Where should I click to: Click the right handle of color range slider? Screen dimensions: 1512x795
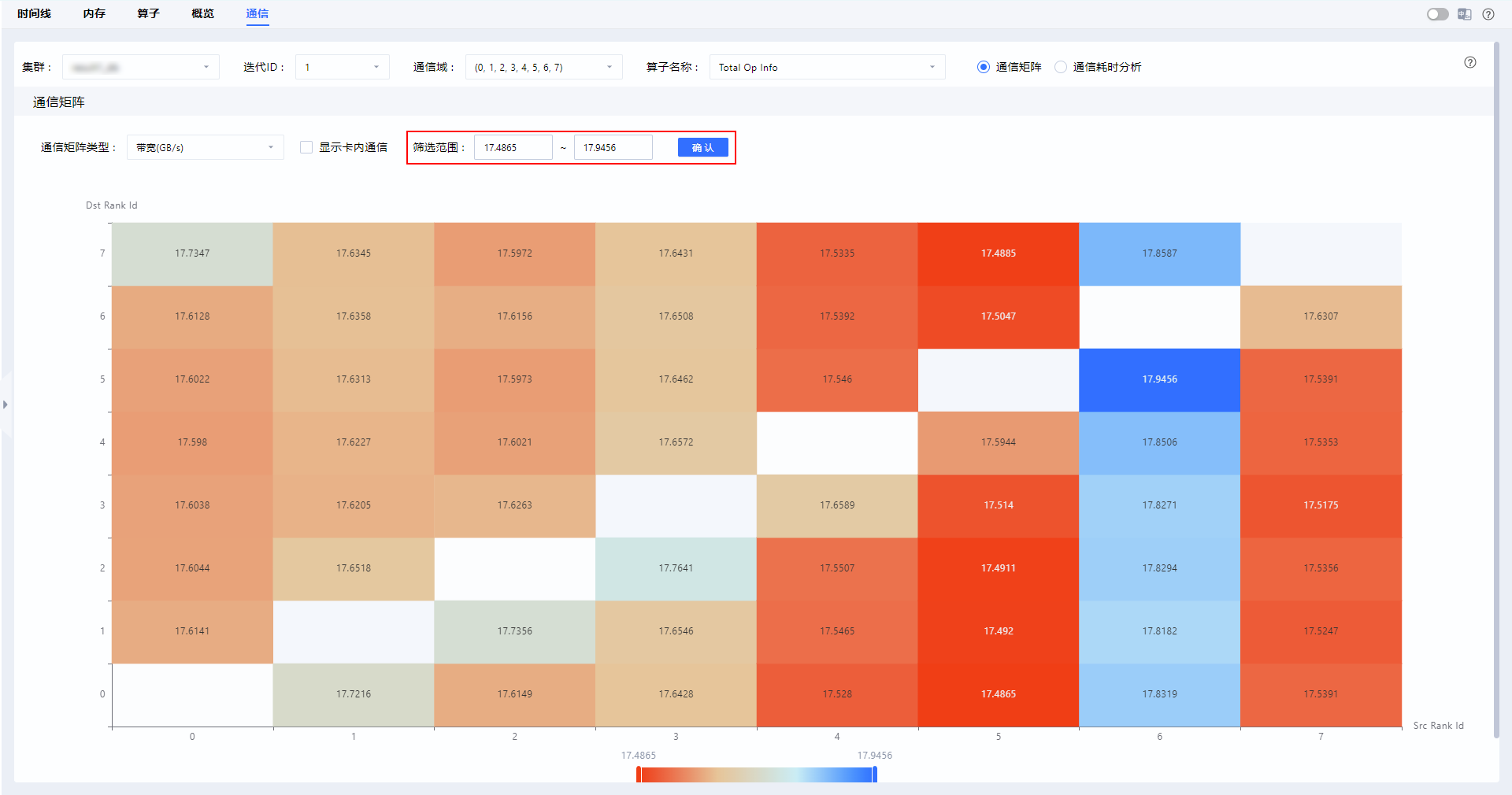[x=874, y=775]
